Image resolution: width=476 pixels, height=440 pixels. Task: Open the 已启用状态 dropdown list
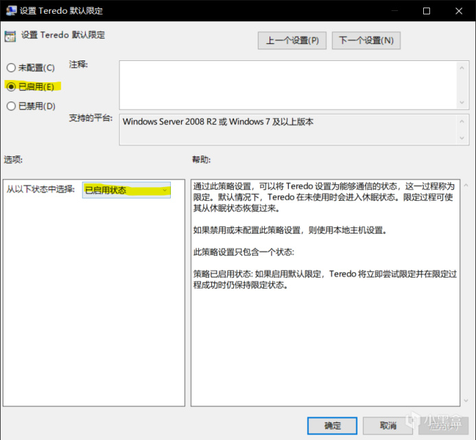[x=127, y=190]
